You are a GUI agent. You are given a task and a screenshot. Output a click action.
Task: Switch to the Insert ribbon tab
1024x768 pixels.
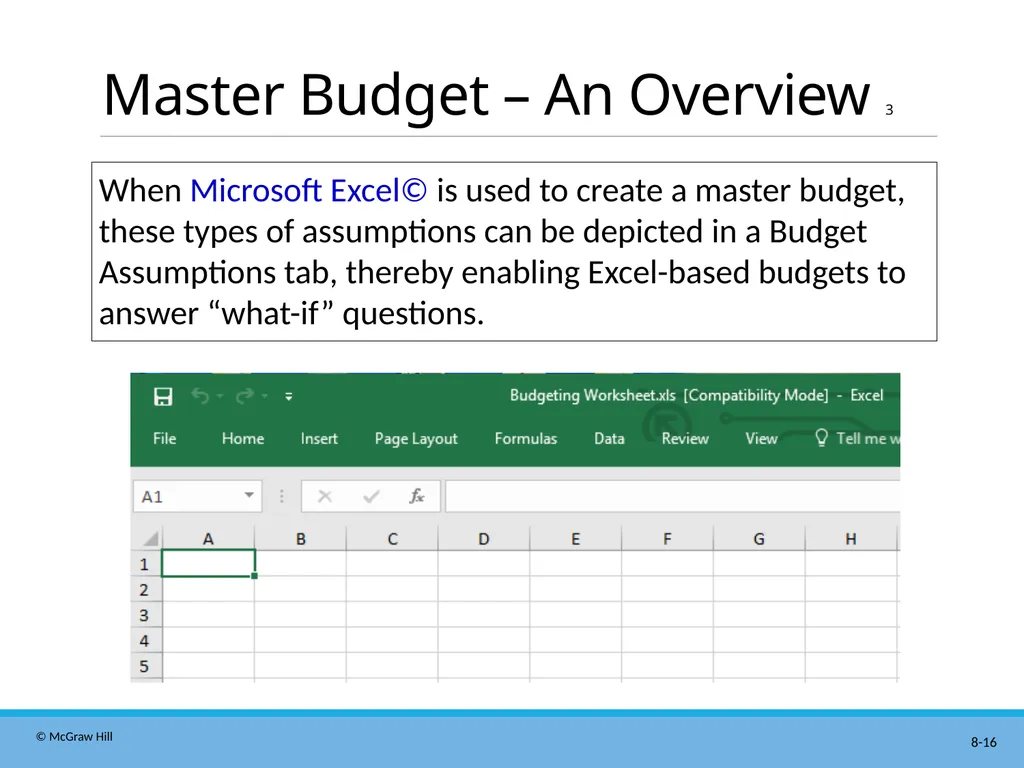coord(319,438)
